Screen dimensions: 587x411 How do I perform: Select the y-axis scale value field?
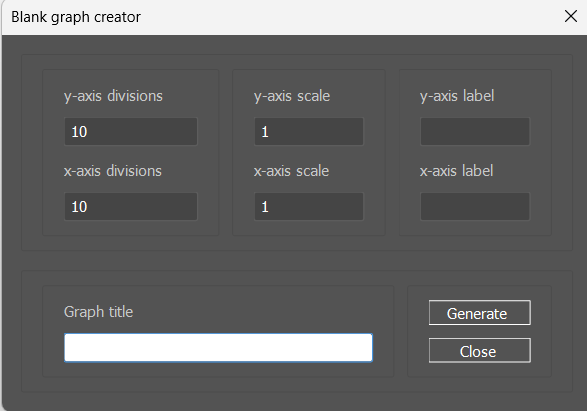click(x=309, y=131)
